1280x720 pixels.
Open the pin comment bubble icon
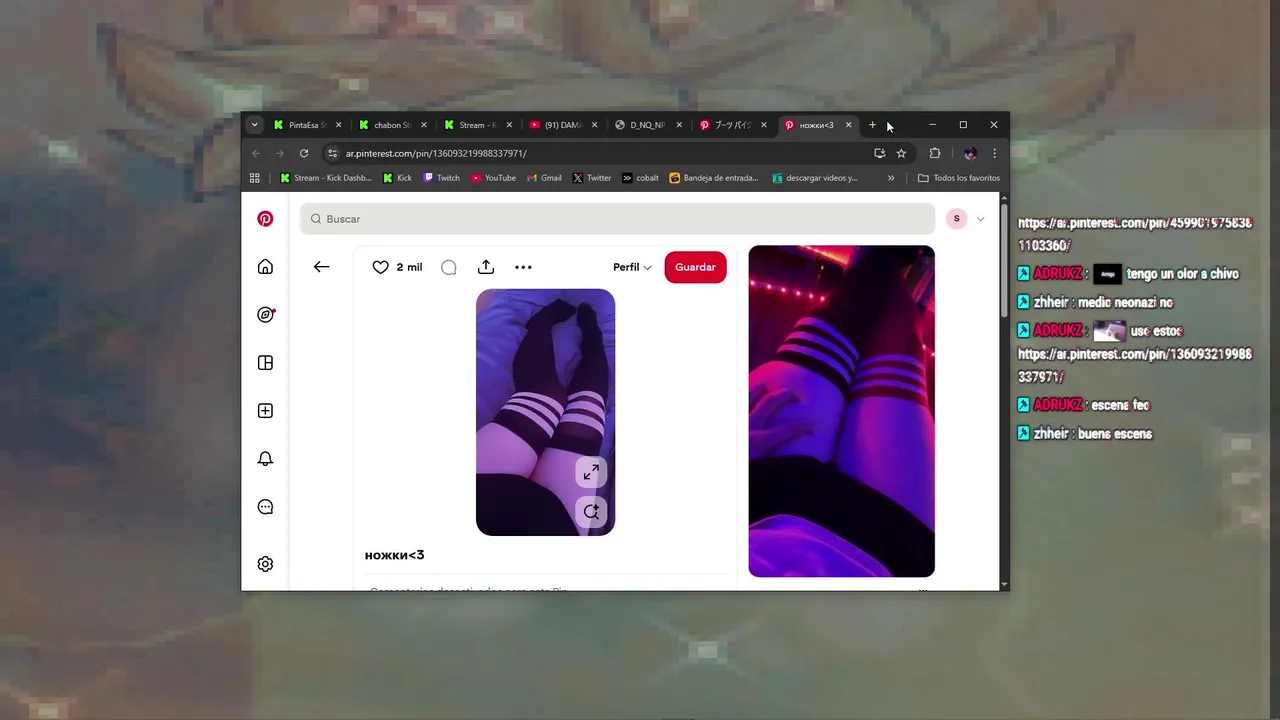point(449,267)
